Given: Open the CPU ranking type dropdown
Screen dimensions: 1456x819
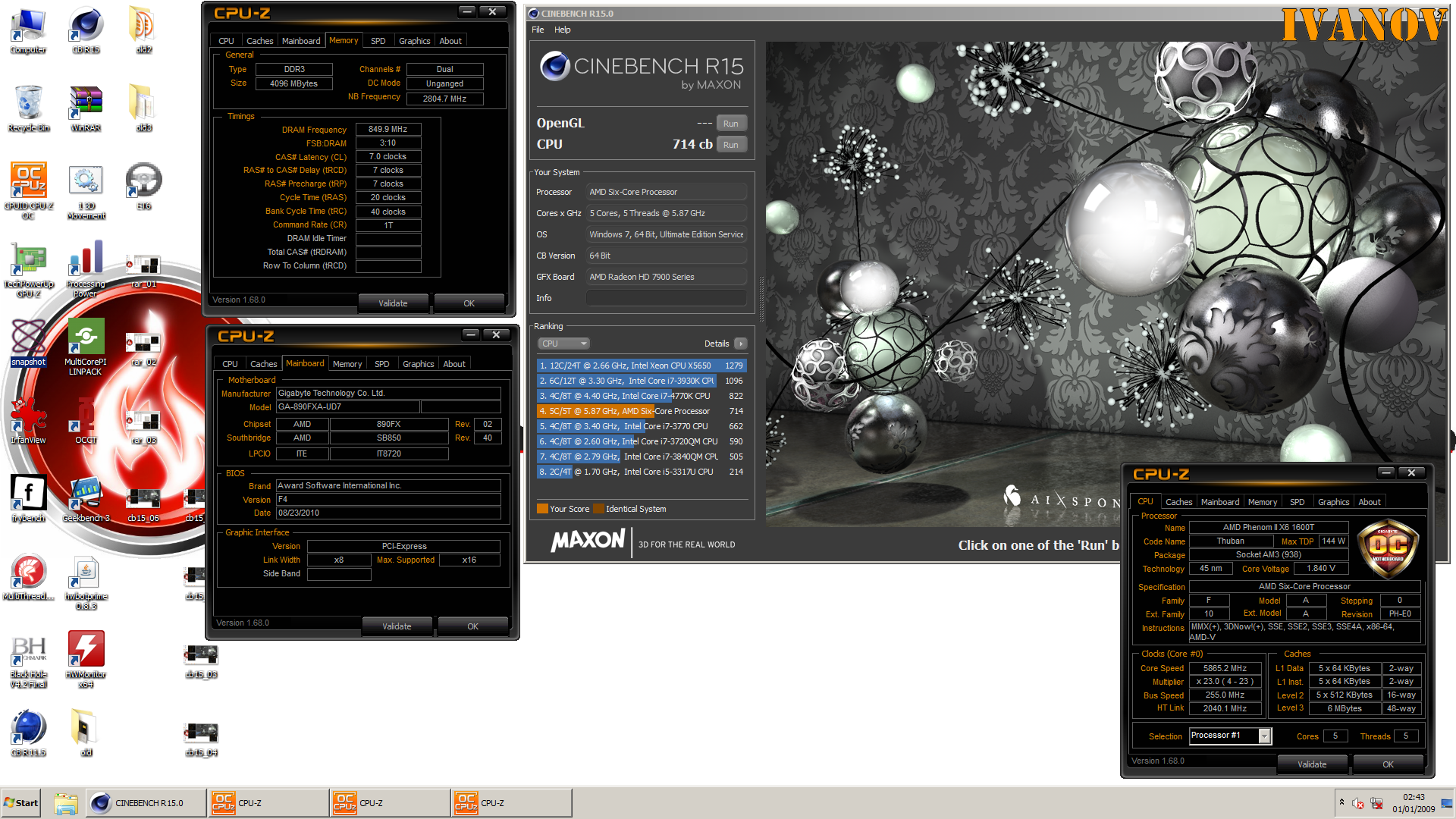Looking at the screenshot, I should click(x=563, y=344).
